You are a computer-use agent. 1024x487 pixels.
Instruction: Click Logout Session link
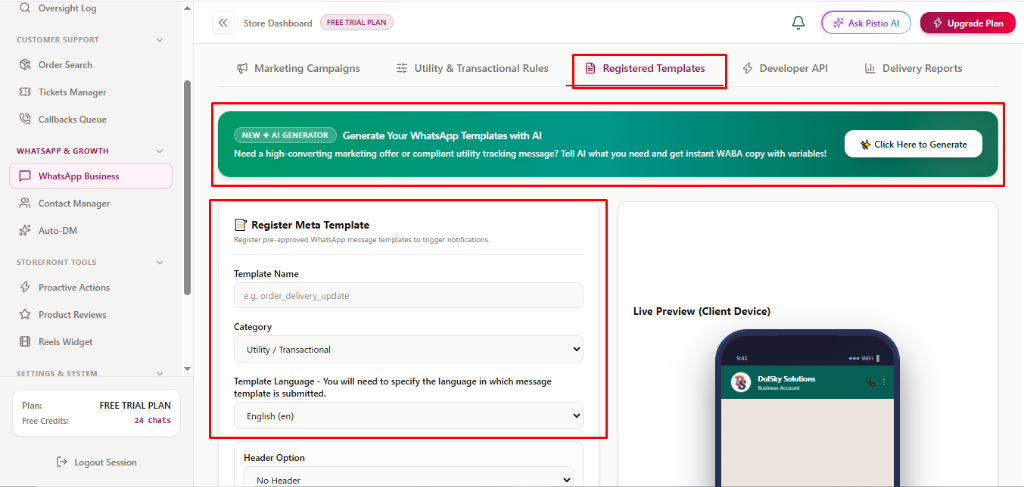click(97, 462)
